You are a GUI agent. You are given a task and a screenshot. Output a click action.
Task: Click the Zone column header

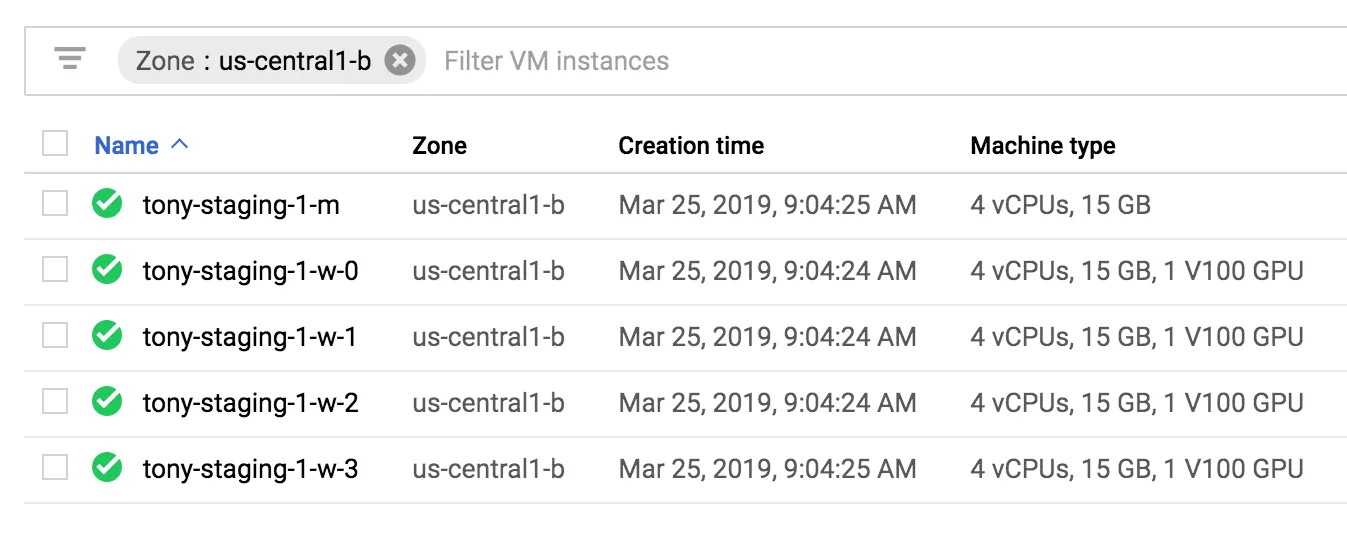[x=439, y=146]
